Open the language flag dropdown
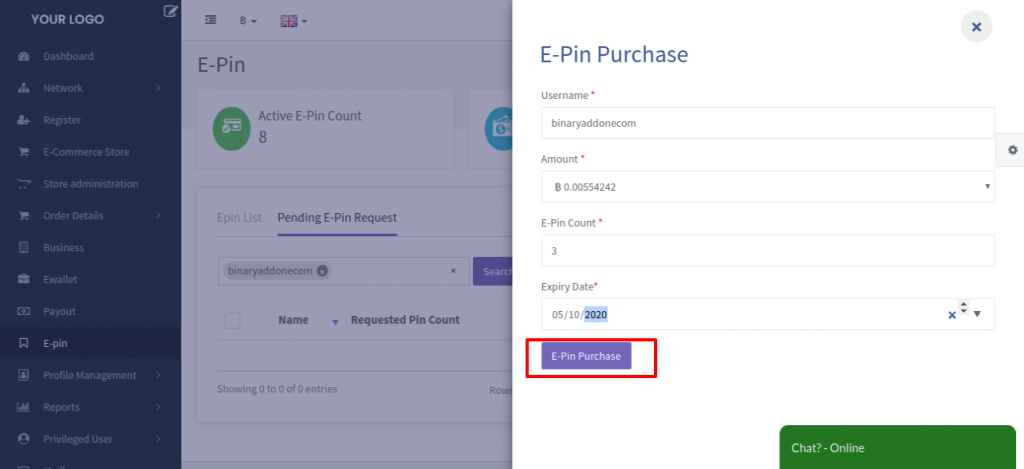 pos(293,21)
